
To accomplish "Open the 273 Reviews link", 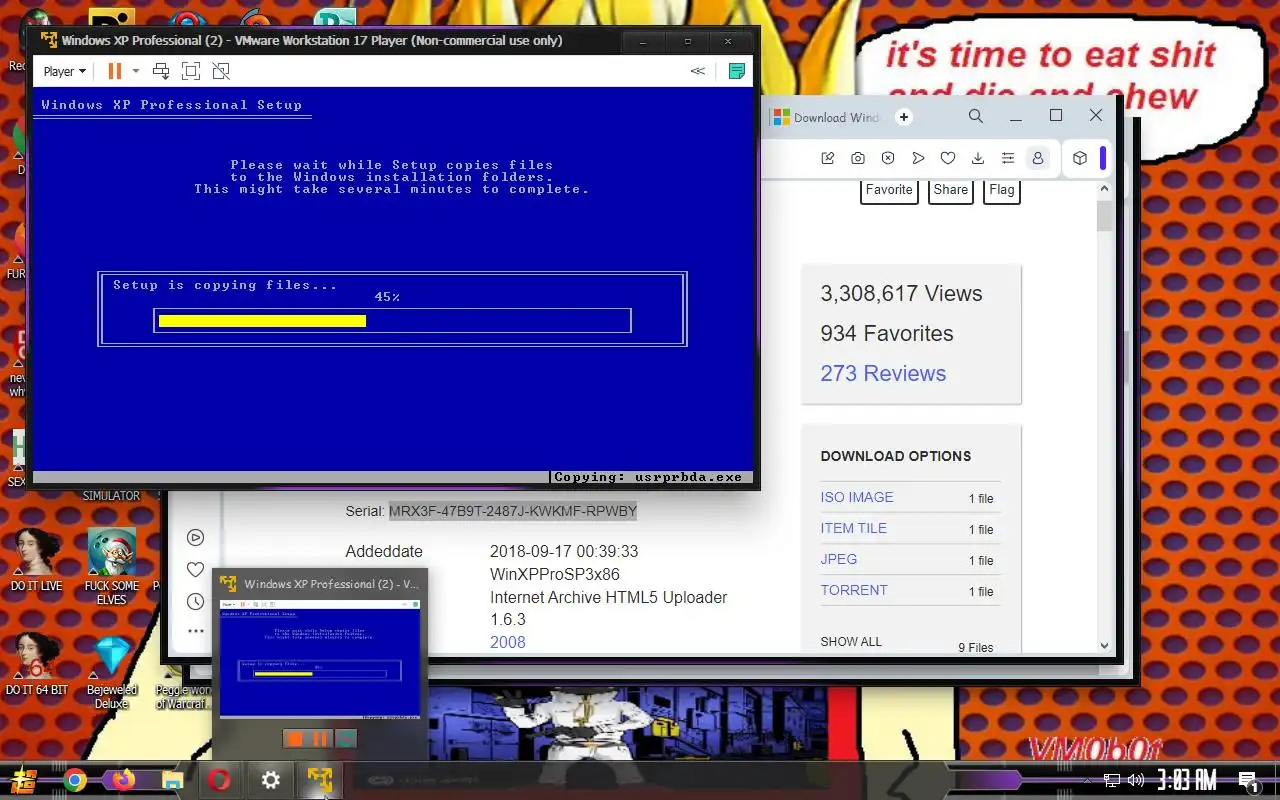I will (x=883, y=373).
